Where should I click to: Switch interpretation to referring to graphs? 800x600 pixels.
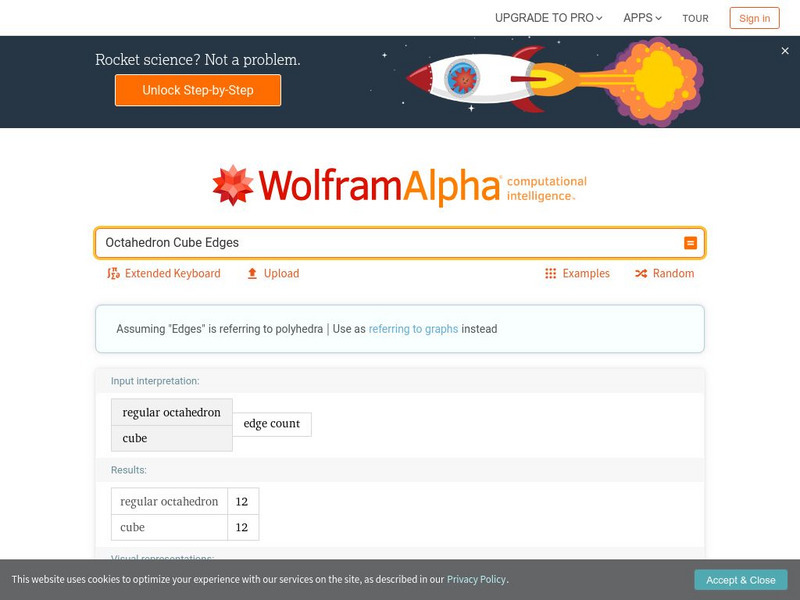pos(413,329)
